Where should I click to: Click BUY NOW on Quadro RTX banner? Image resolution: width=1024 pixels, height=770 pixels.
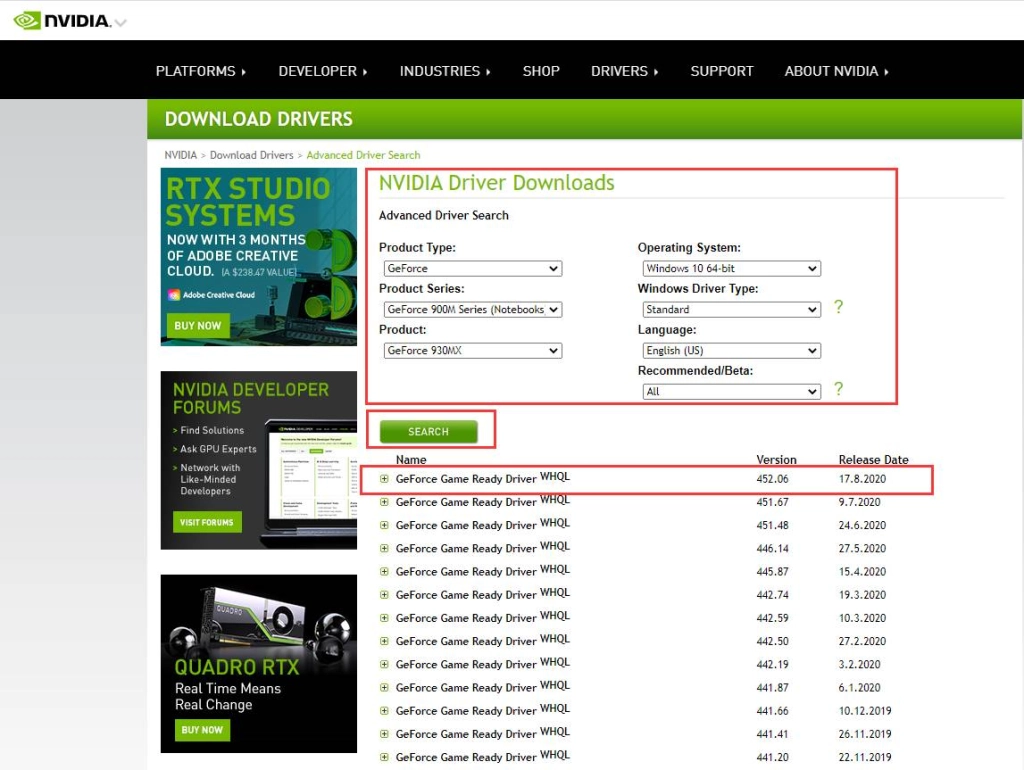(x=202, y=730)
